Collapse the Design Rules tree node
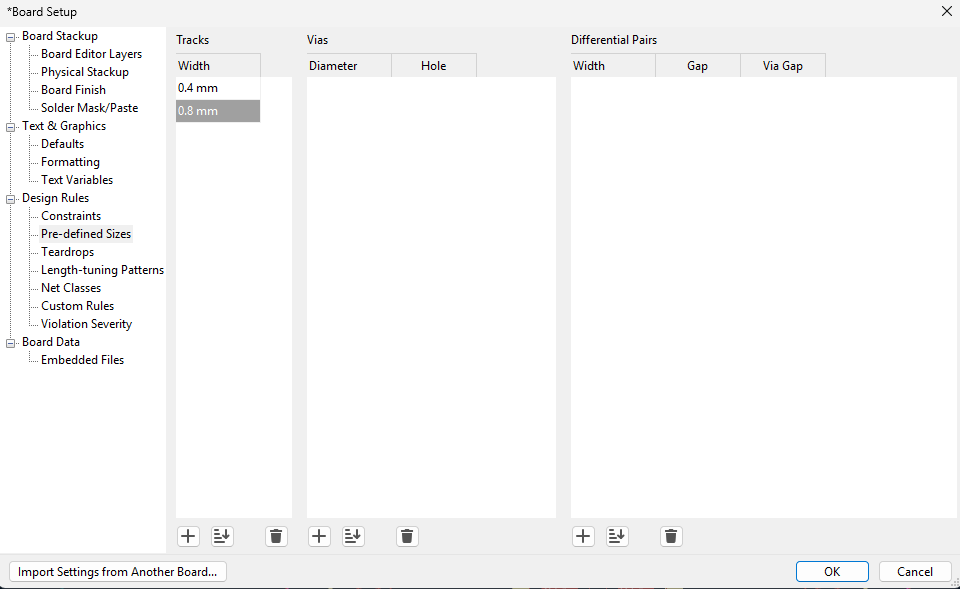This screenshot has width=960, height=589. [x=12, y=199]
